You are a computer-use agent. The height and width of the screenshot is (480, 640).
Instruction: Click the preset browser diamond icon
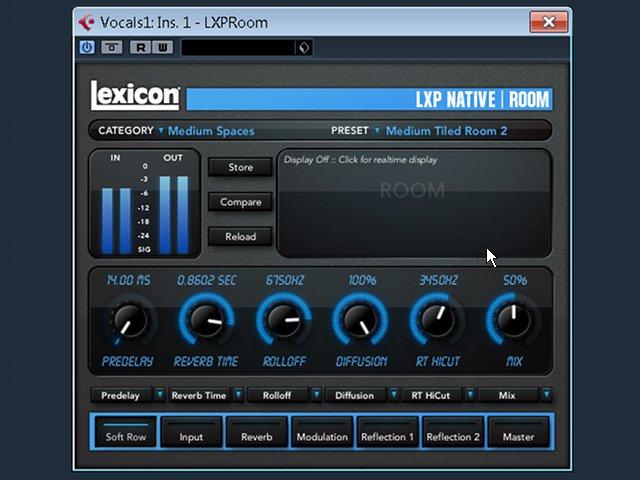pyautogui.click(x=304, y=48)
